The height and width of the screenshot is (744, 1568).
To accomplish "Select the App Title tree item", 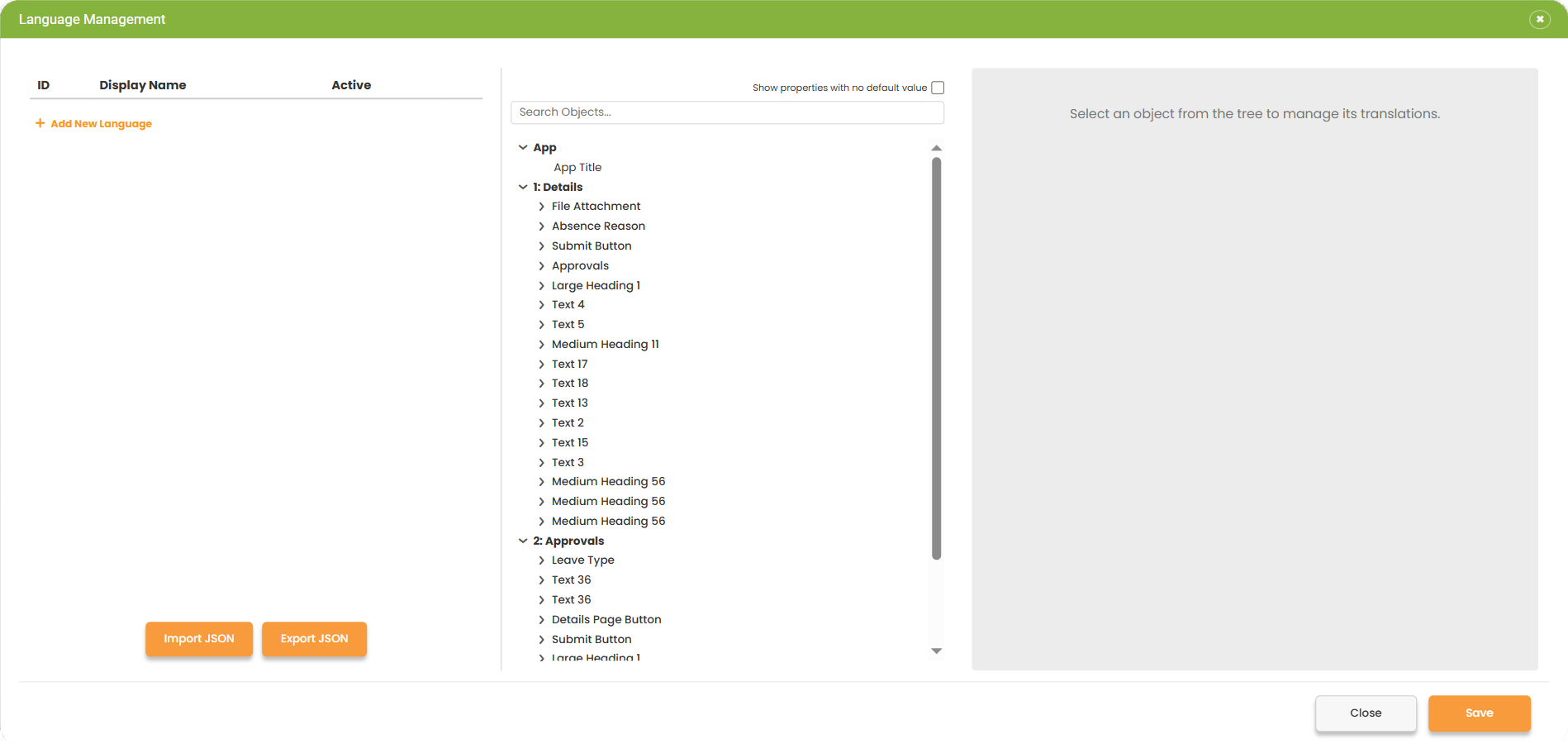I will point(577,167).
